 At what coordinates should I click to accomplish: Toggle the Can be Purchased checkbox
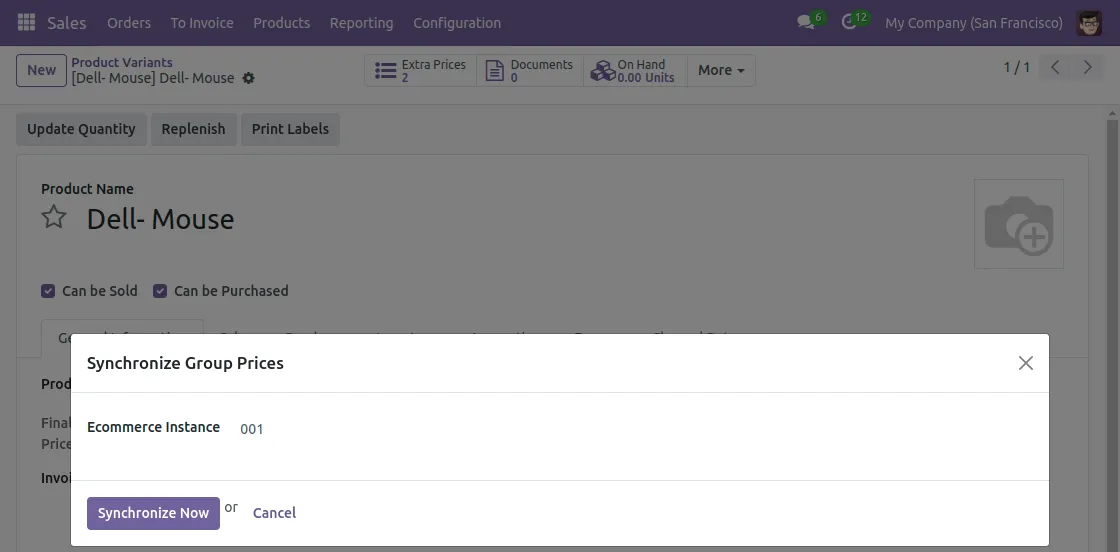pyautogui.click(x=160, y=291)
